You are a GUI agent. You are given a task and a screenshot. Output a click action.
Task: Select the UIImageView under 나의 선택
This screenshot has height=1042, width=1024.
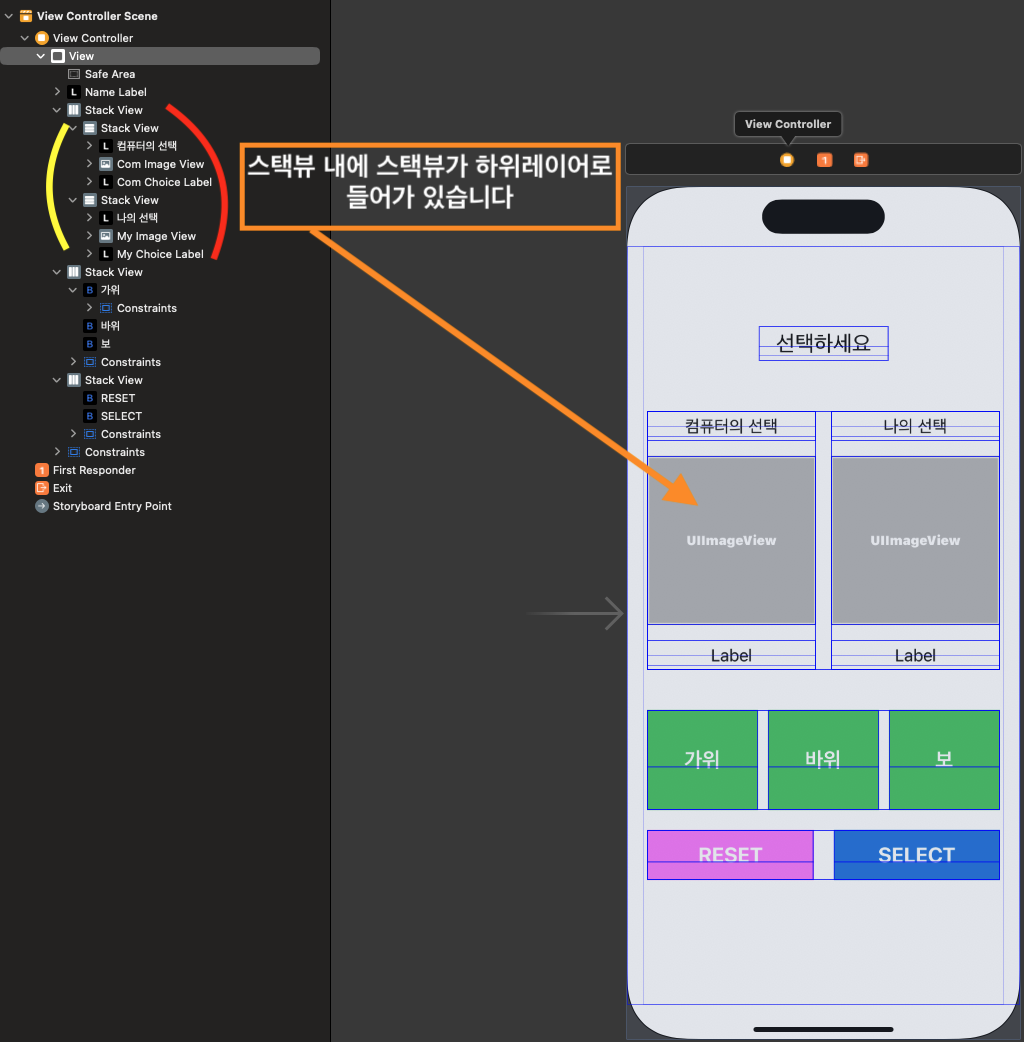pos(915,540)
